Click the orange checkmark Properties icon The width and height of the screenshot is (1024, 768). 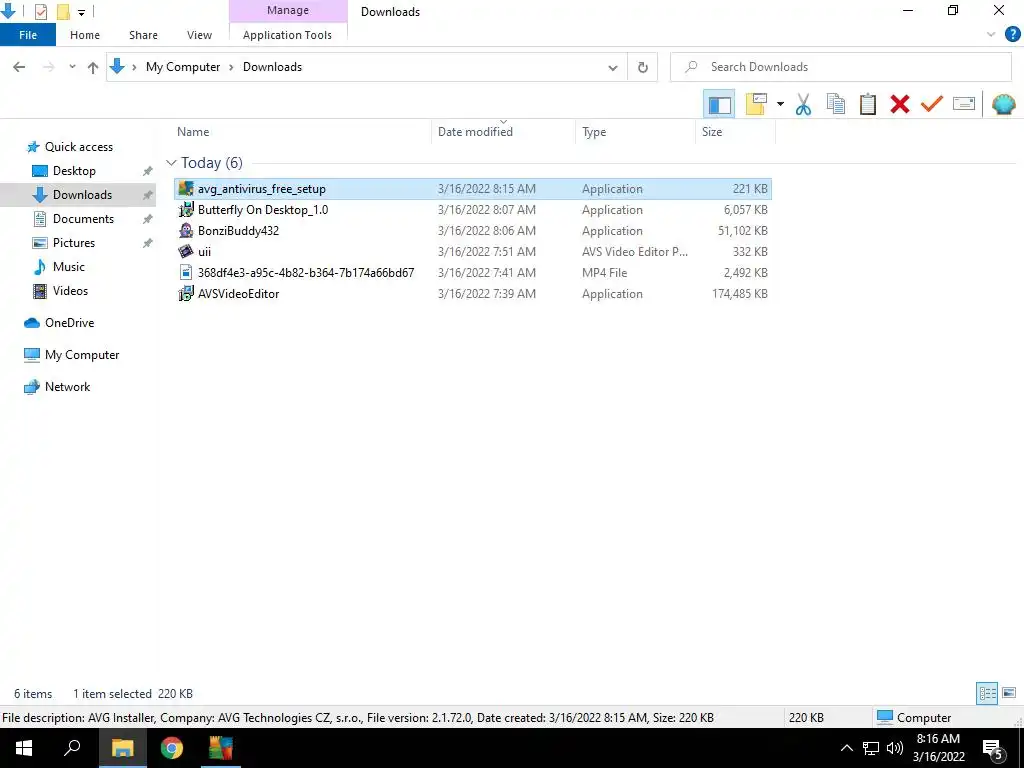coord(932,104)
